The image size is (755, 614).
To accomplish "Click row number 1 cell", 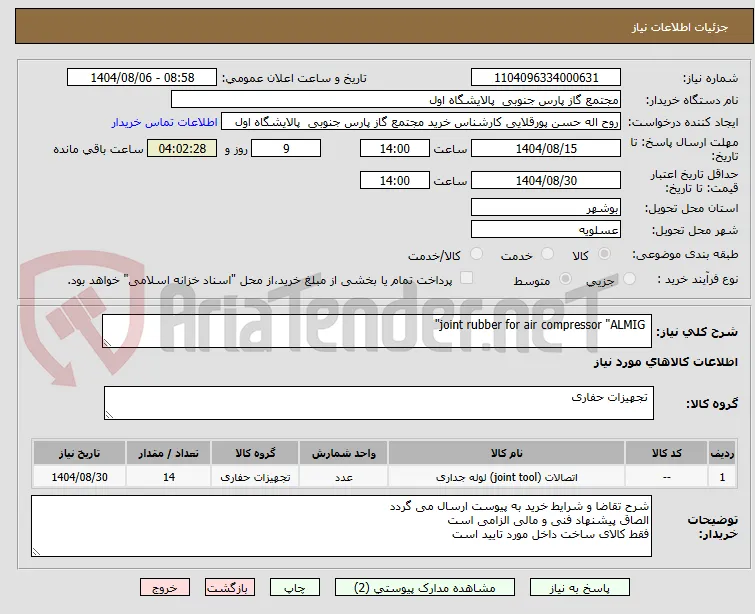I will coord(722,477).
